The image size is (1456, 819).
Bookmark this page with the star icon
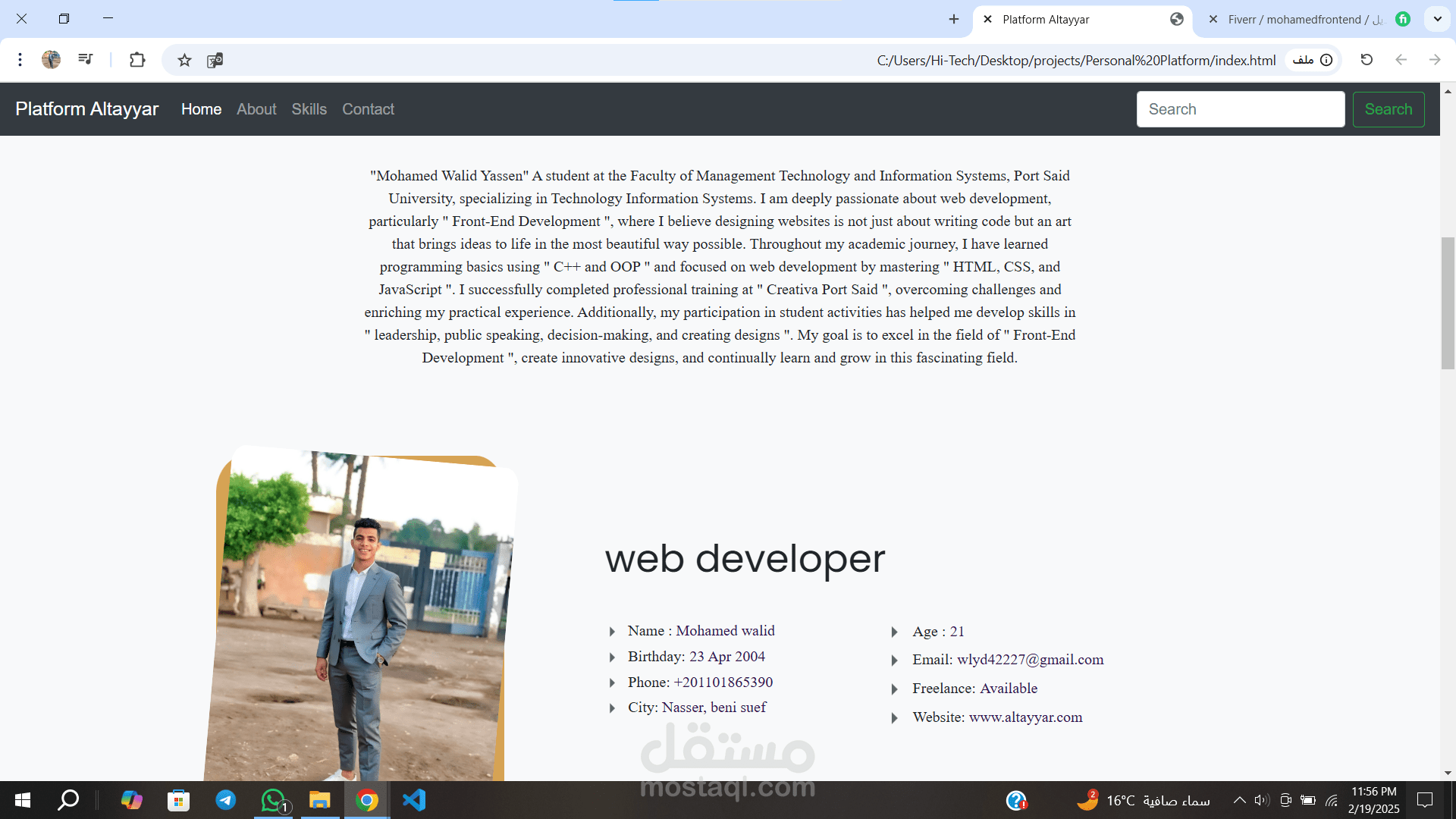184,60
